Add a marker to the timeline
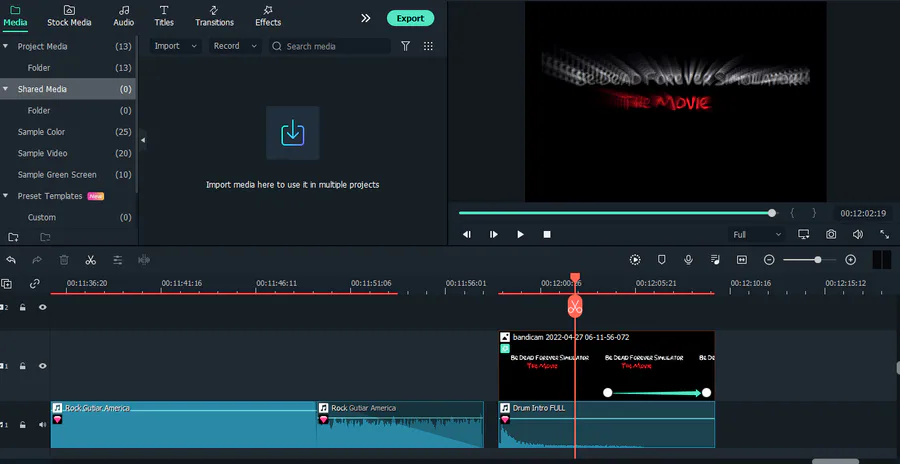 (x=661, y=260)
